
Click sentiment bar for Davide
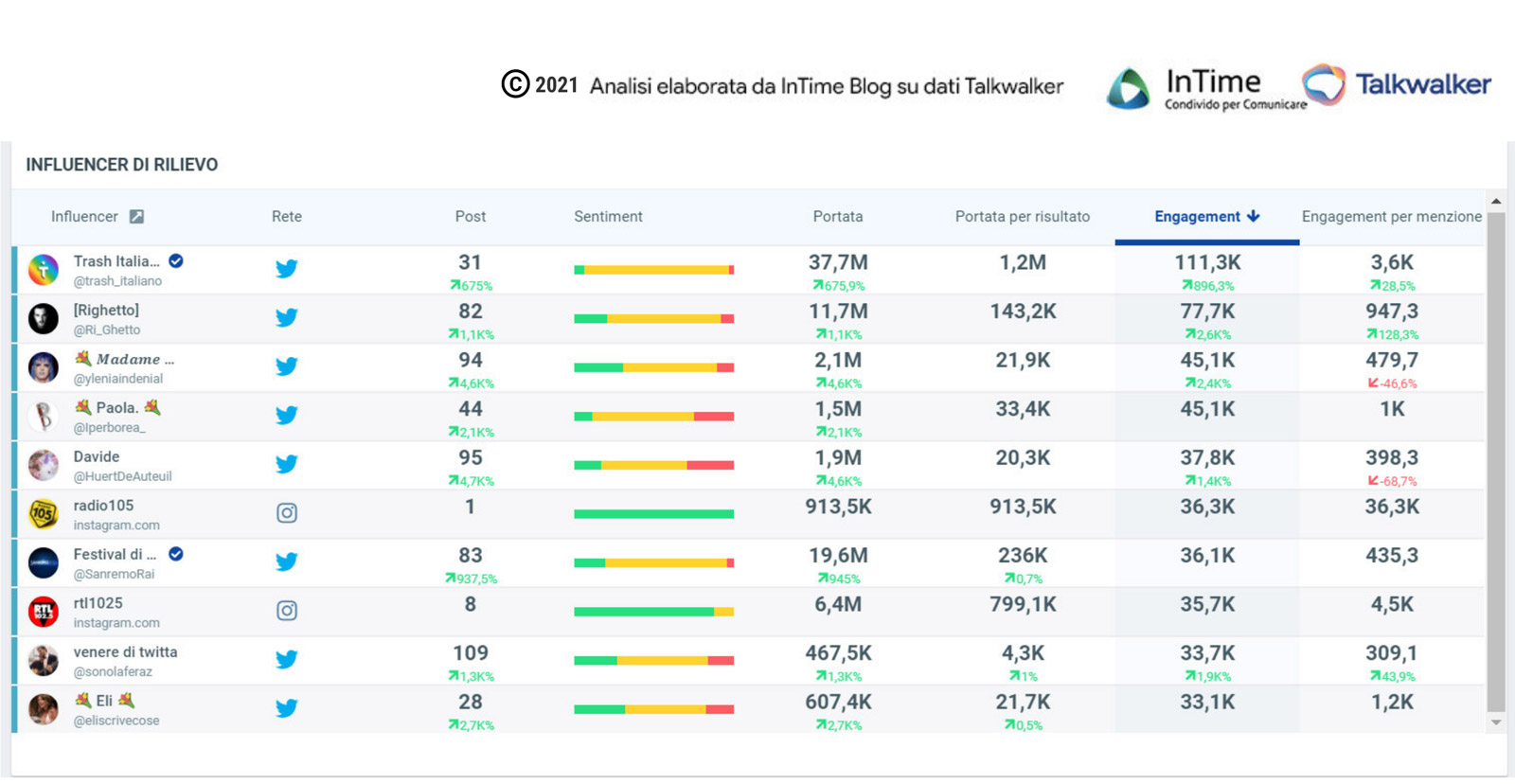pos(653,465)
